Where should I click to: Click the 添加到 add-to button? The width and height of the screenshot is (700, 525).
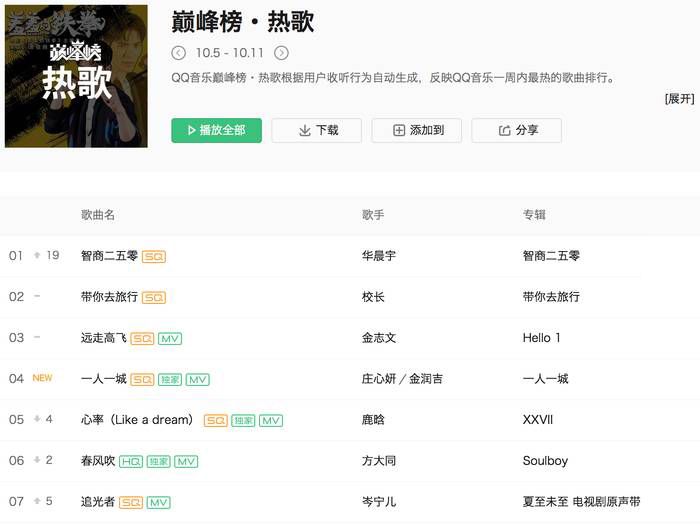[417, 130]
